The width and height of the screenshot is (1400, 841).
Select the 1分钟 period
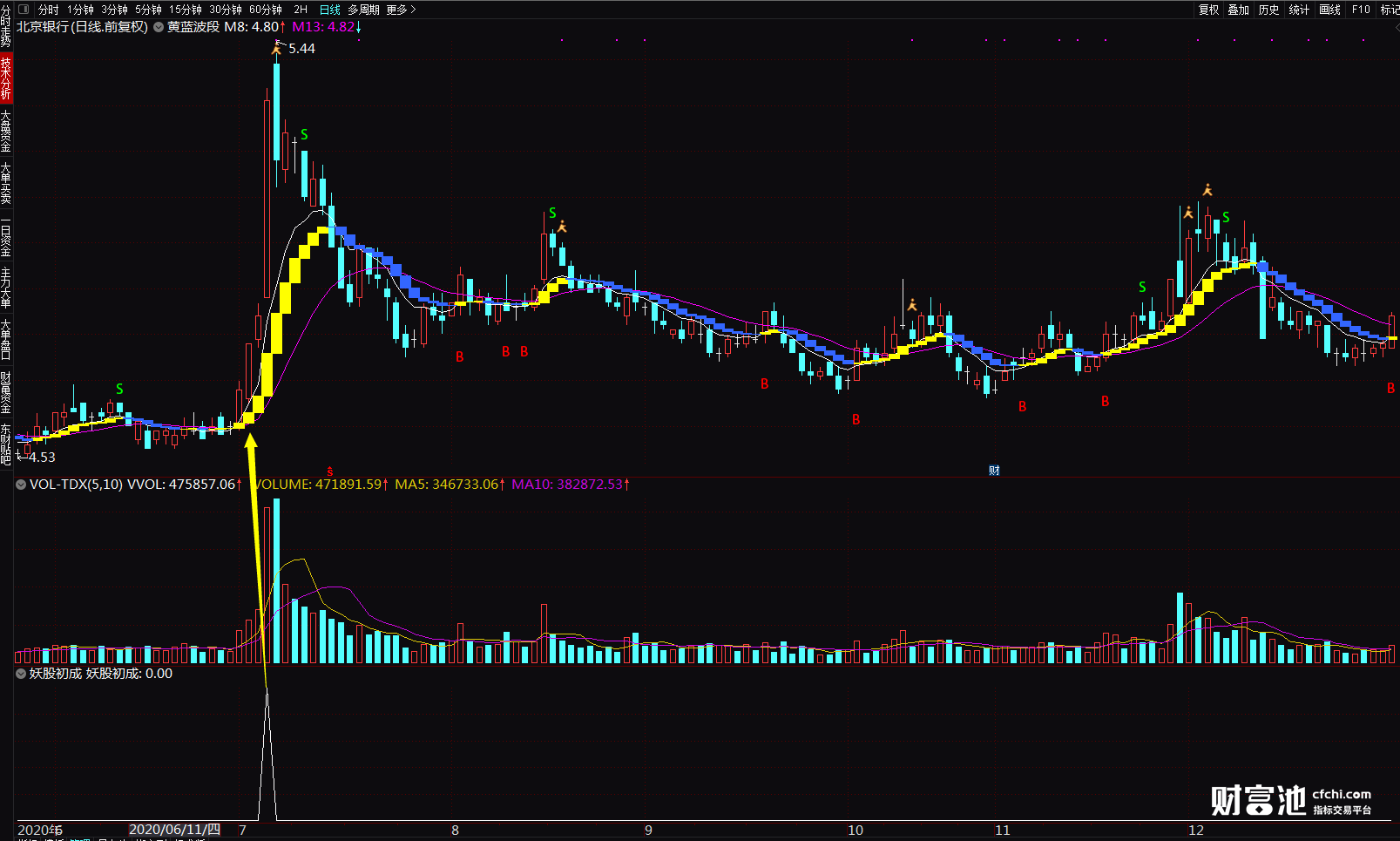[x=80, y=10]
